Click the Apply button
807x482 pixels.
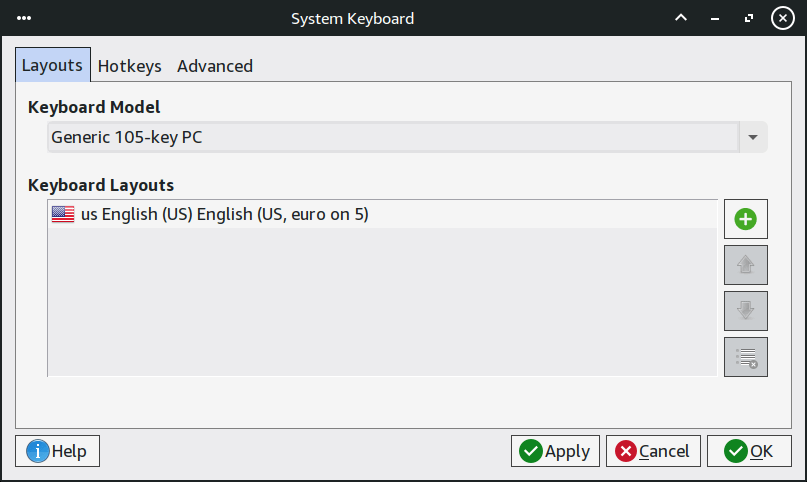[555, 451]
